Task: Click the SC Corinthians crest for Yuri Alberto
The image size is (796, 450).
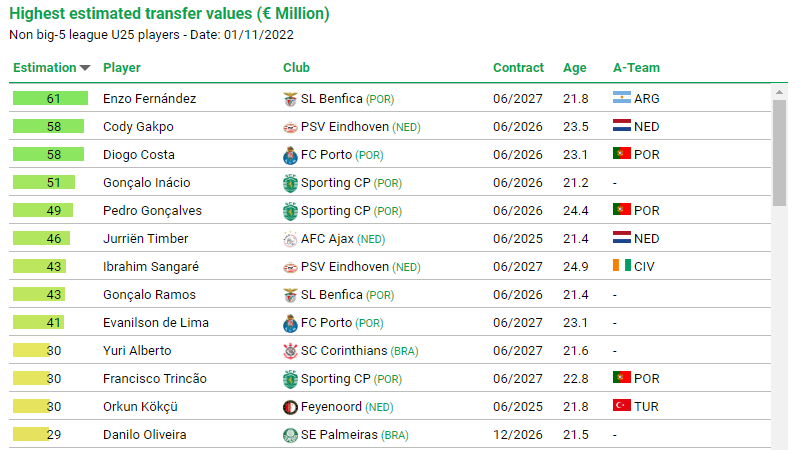Action: 290,351
